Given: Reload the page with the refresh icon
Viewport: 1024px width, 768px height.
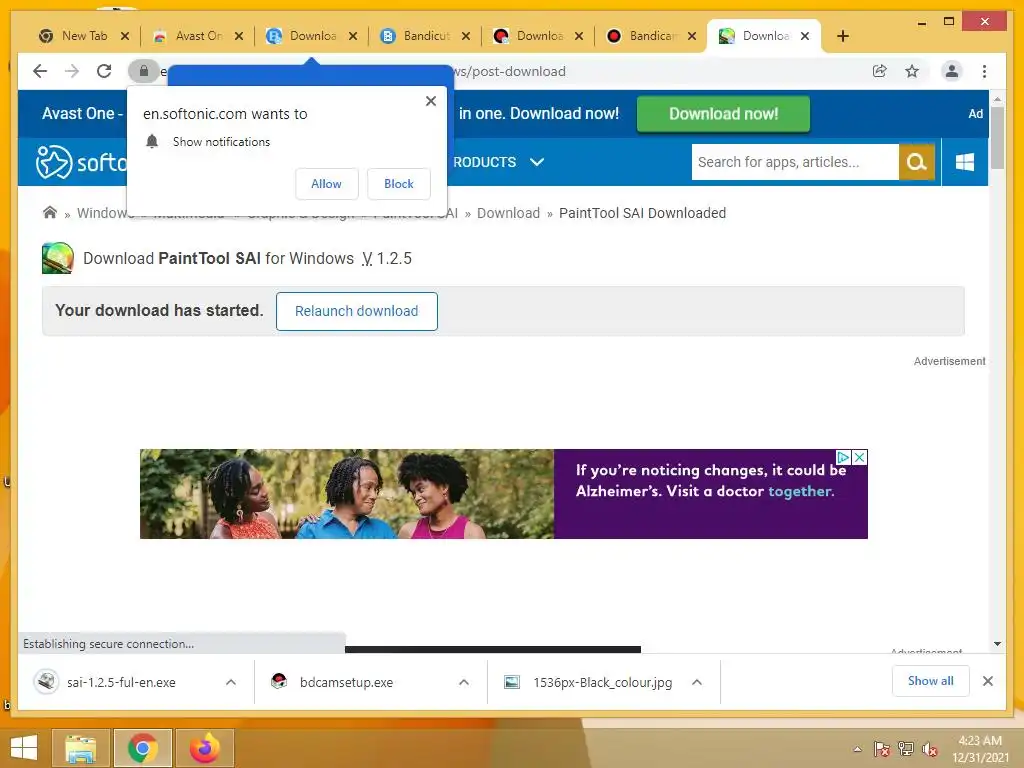Looking at the screenshot, I should pos(104,71).
